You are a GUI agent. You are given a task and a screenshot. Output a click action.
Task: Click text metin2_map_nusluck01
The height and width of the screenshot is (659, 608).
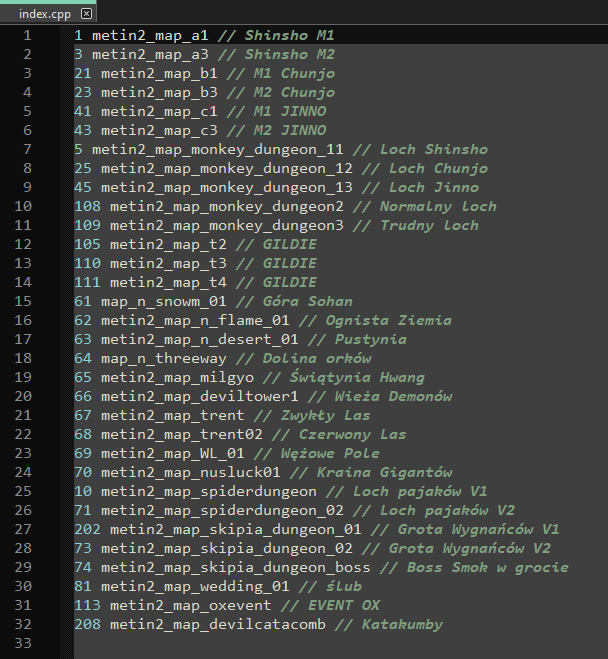coord(191,472)
